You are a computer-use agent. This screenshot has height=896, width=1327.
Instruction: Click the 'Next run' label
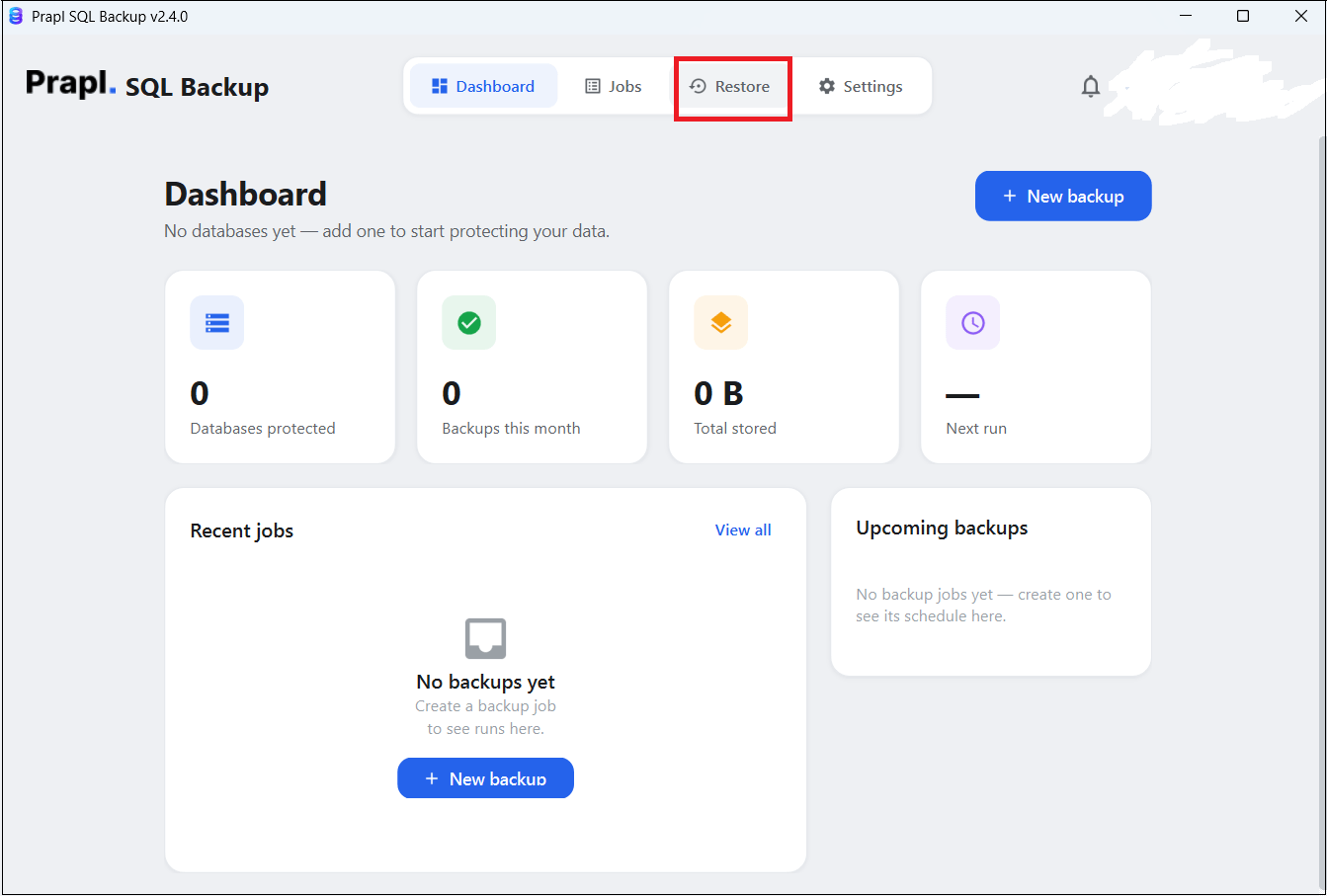click(976, 429)
